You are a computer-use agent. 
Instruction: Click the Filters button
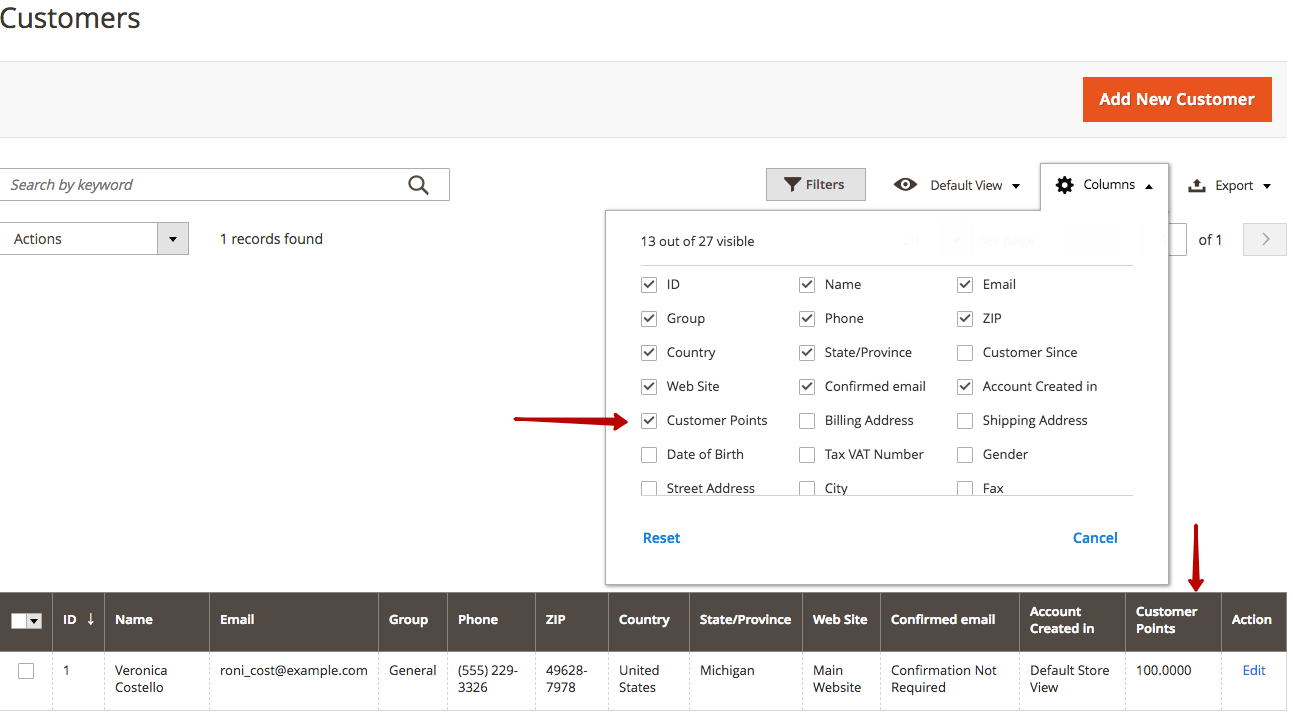pyautogui.click(x=816, y=185)
